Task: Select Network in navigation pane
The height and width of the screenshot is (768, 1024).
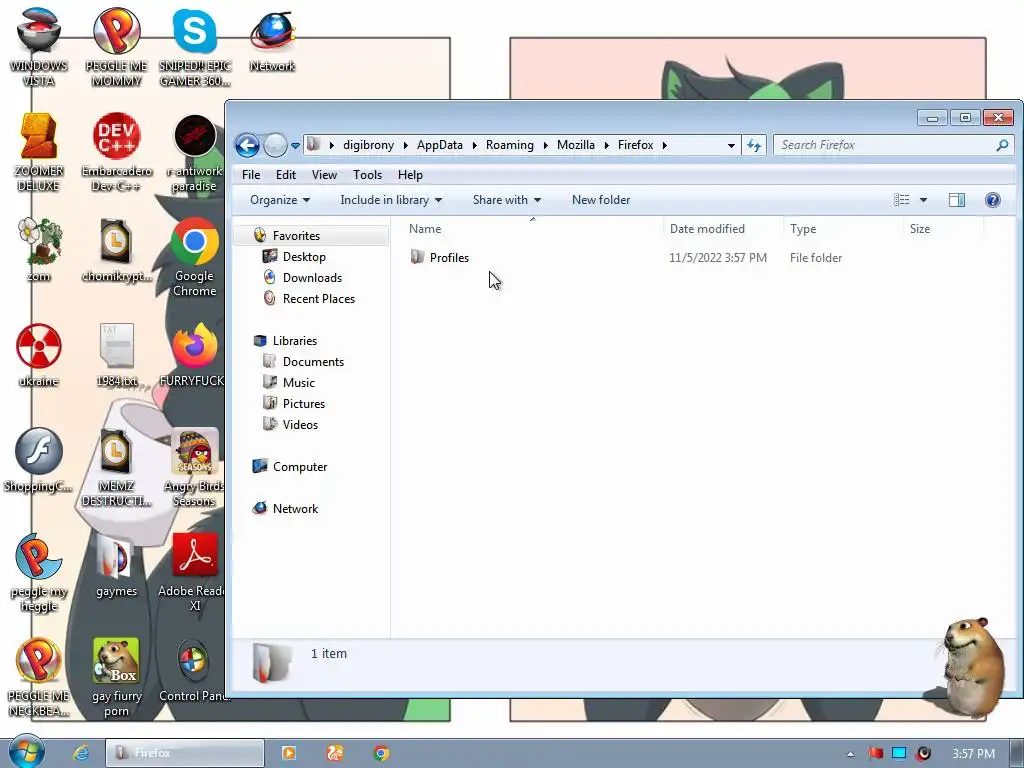Action: [295, 509]
